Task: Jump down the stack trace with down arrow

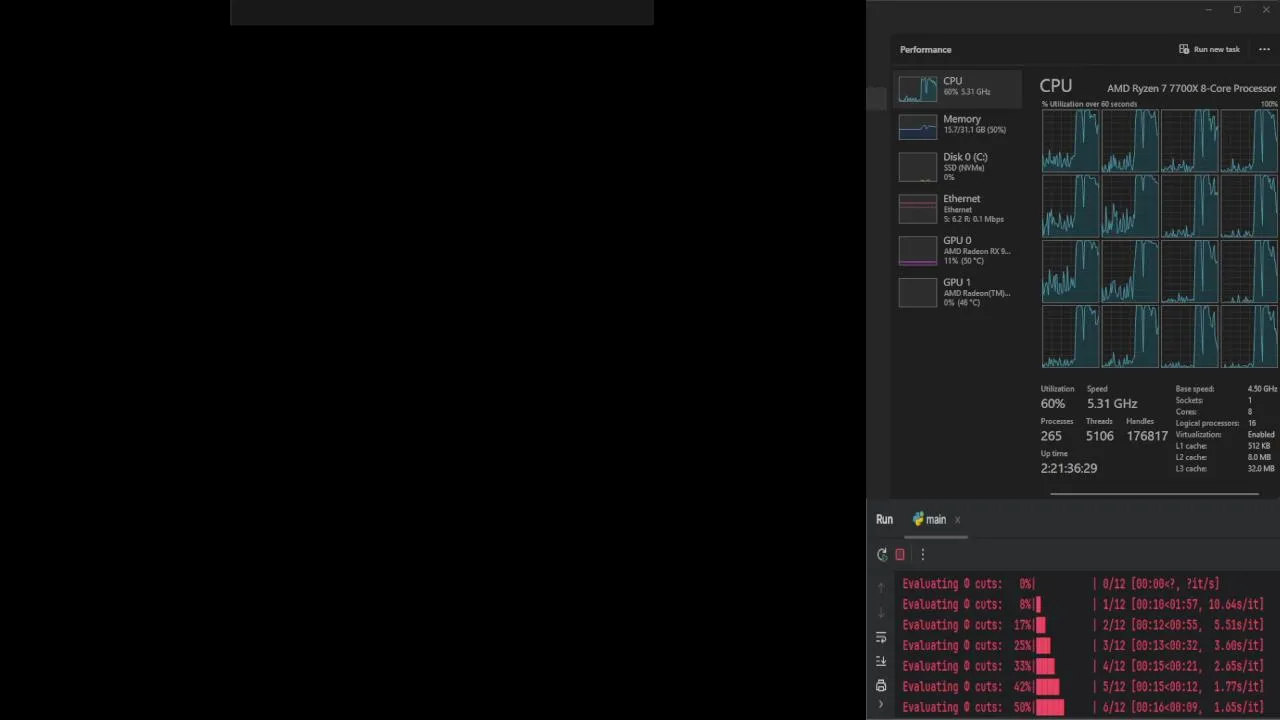Action: pos(881,612)
